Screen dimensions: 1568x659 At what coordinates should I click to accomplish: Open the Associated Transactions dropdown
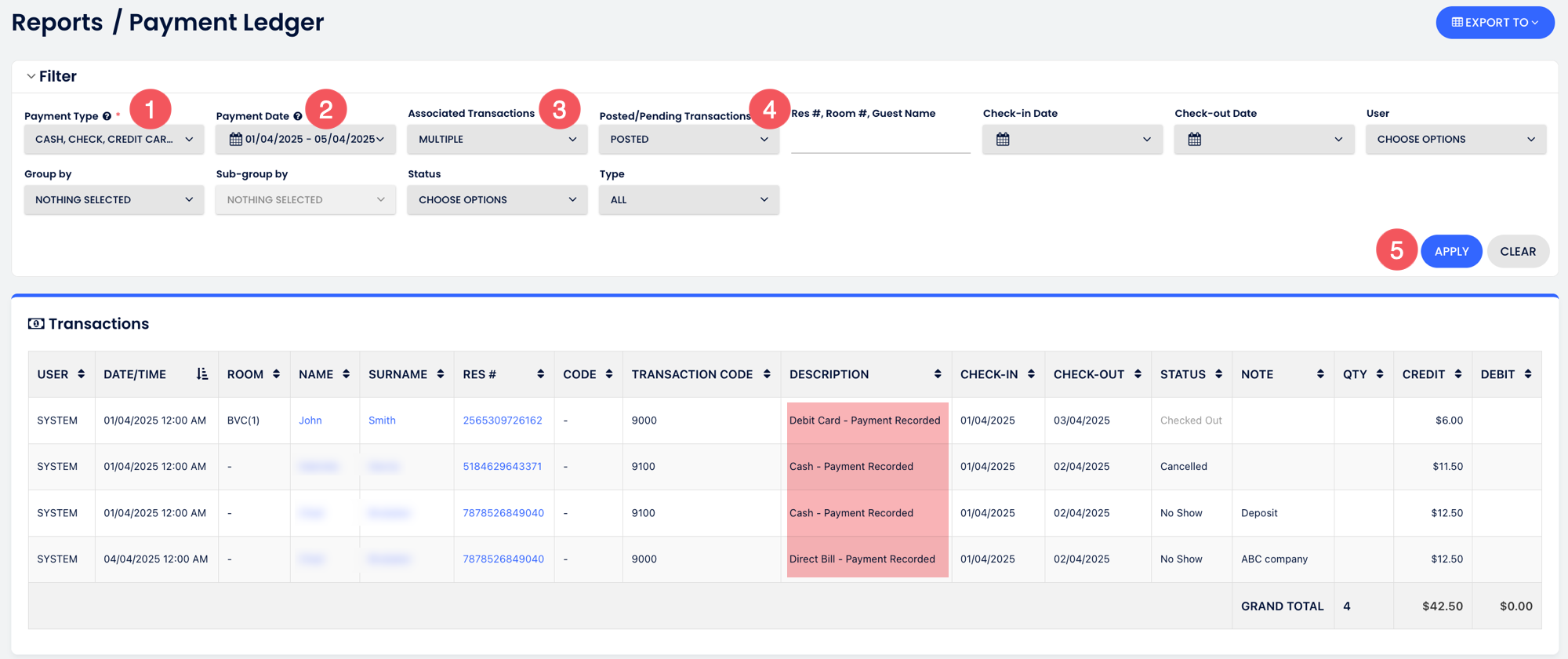tap(497, 140)
